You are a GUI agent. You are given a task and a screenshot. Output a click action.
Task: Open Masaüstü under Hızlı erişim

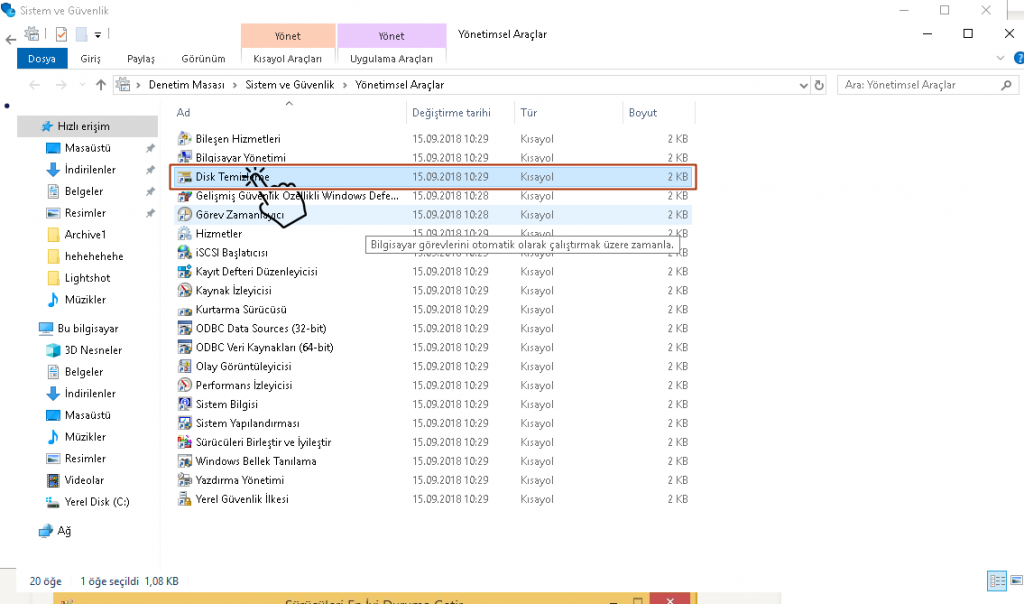coord(88,148)
